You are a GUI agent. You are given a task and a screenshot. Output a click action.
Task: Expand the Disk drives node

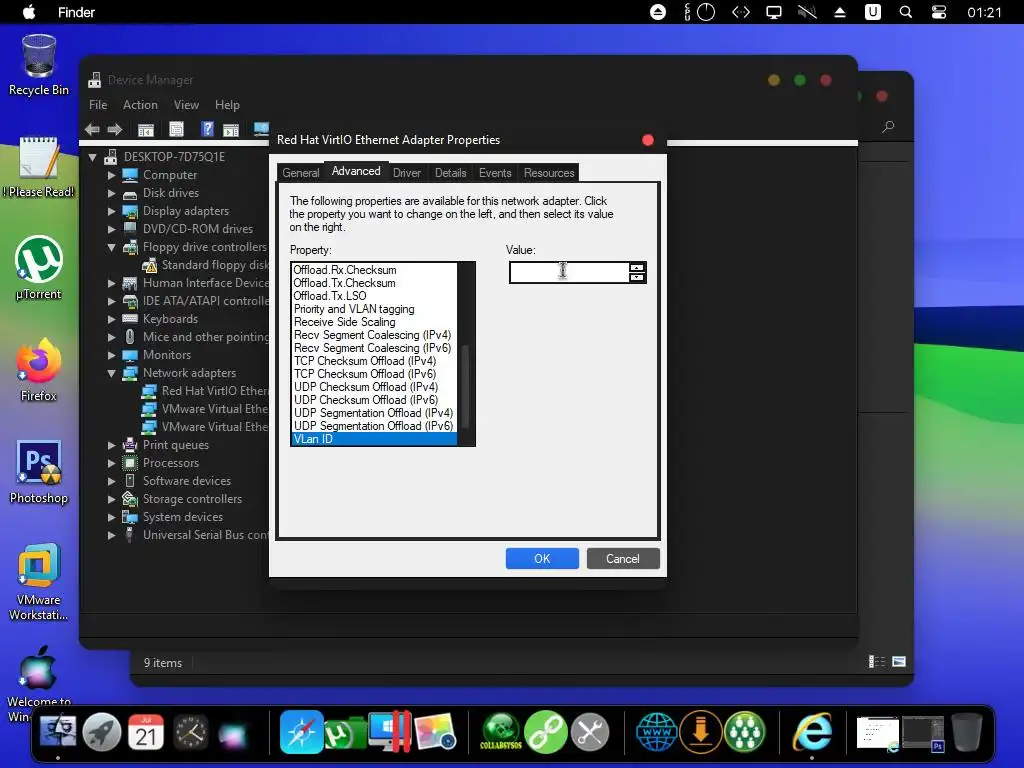point(112,193)
